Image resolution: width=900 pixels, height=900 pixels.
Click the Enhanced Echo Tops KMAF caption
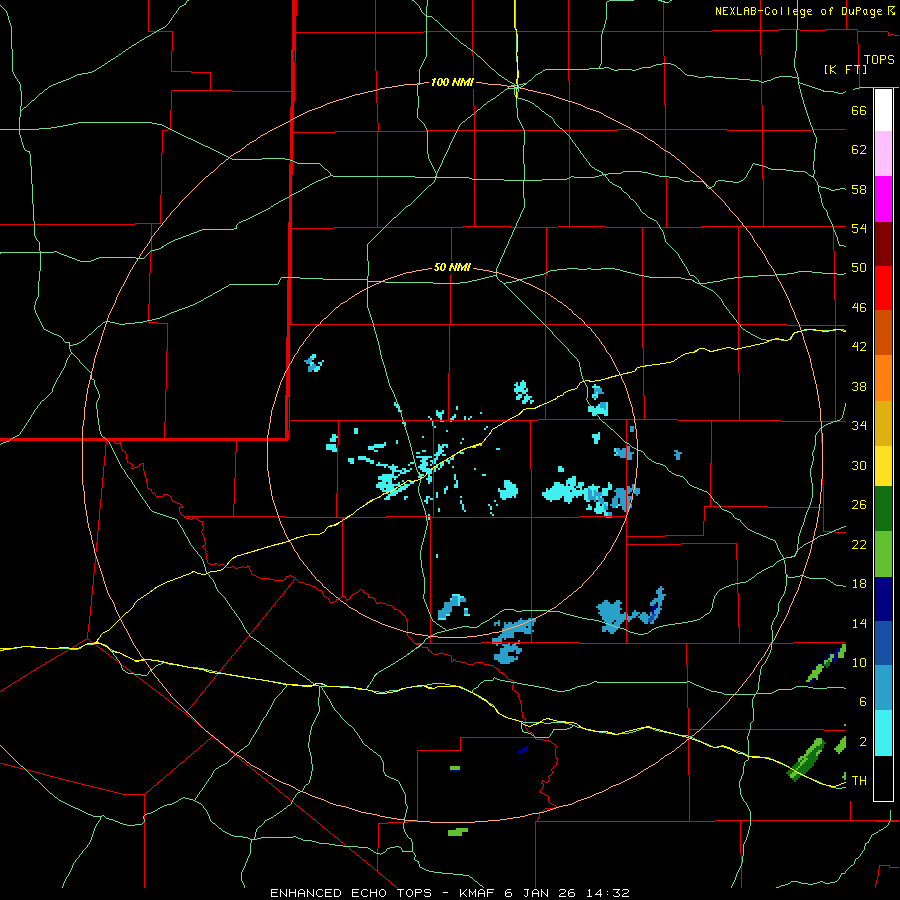[450, 893]
